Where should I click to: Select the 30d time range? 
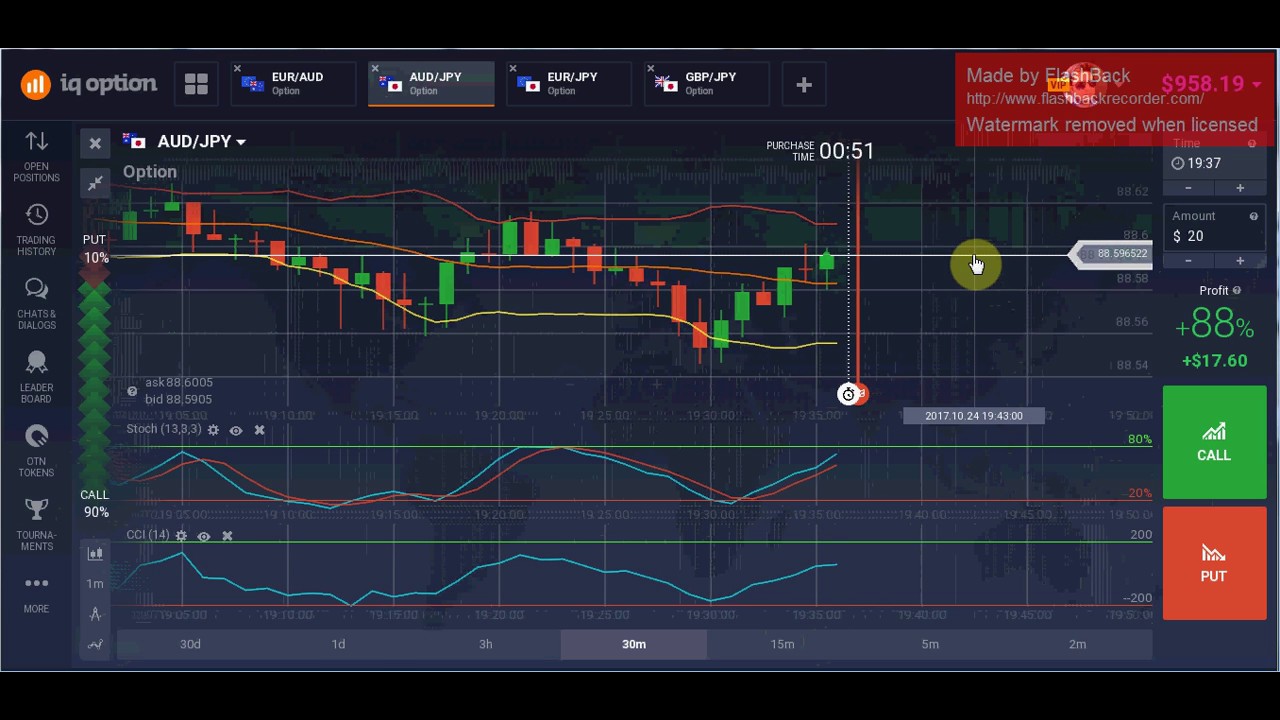point(190,644)
